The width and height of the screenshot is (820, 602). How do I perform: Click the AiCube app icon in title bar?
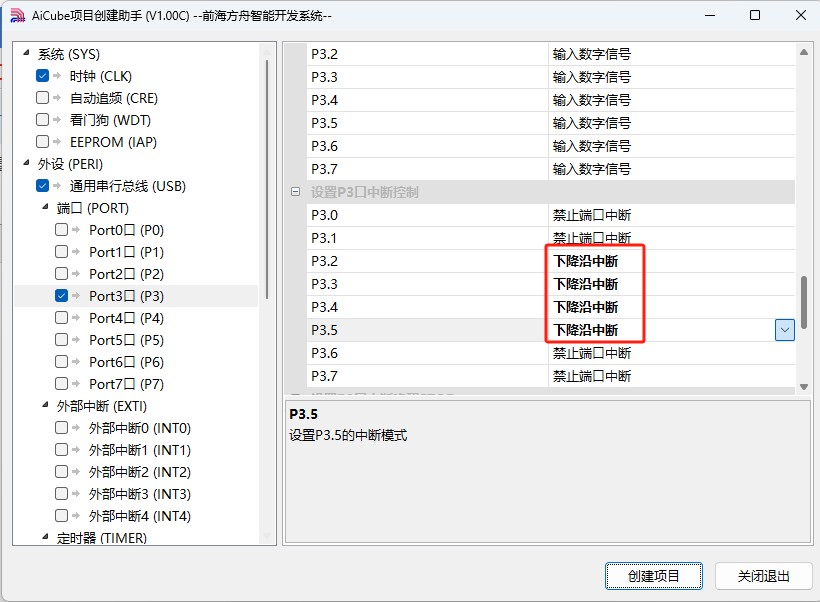click(x=17, y=16)
